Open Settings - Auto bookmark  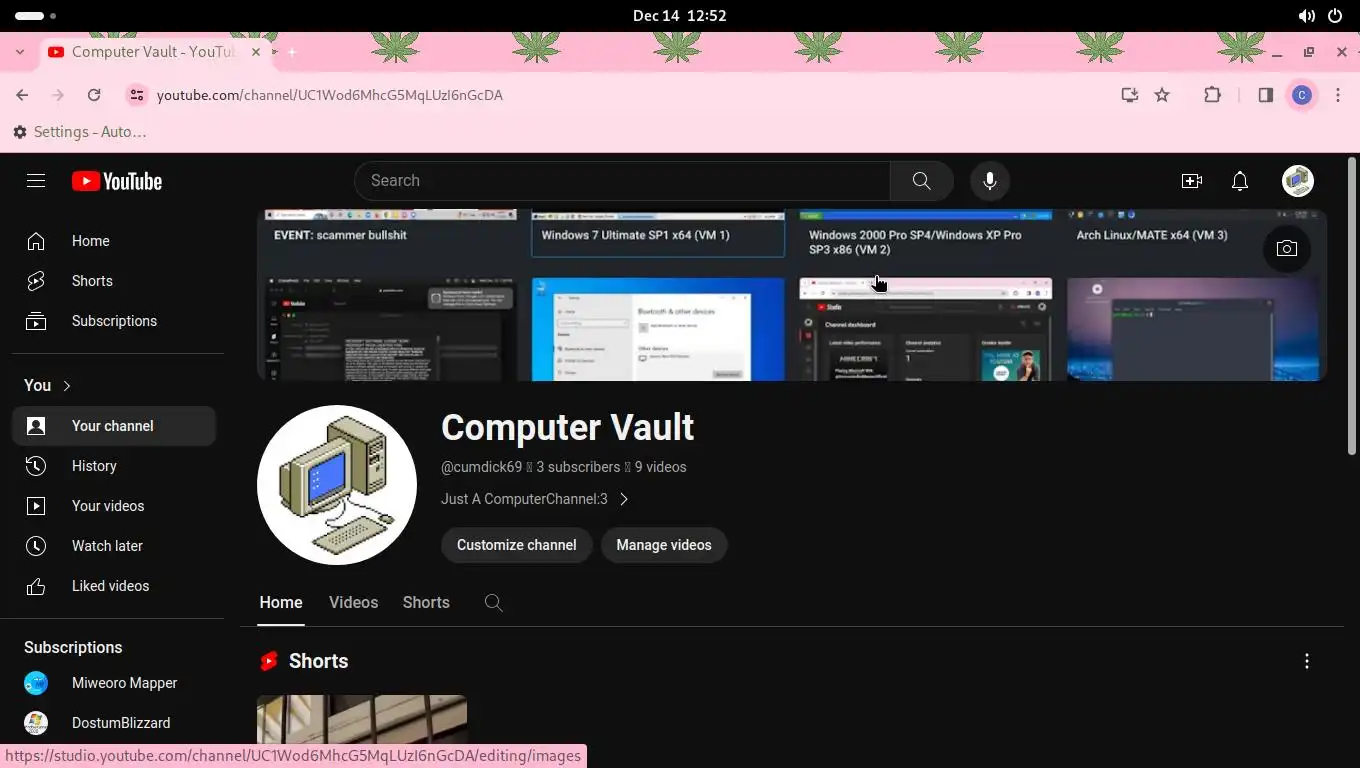pyautogui.click(x=80, y=132)
